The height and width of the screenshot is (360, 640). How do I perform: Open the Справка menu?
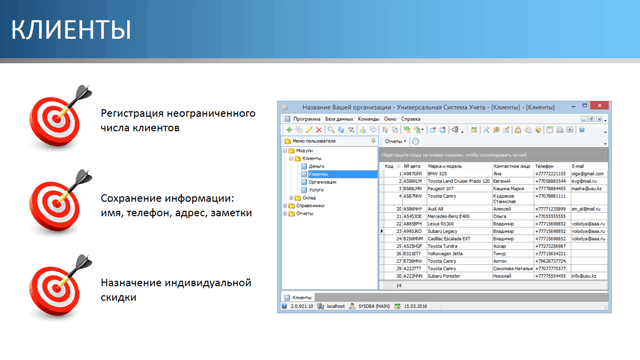click(410, 119)
